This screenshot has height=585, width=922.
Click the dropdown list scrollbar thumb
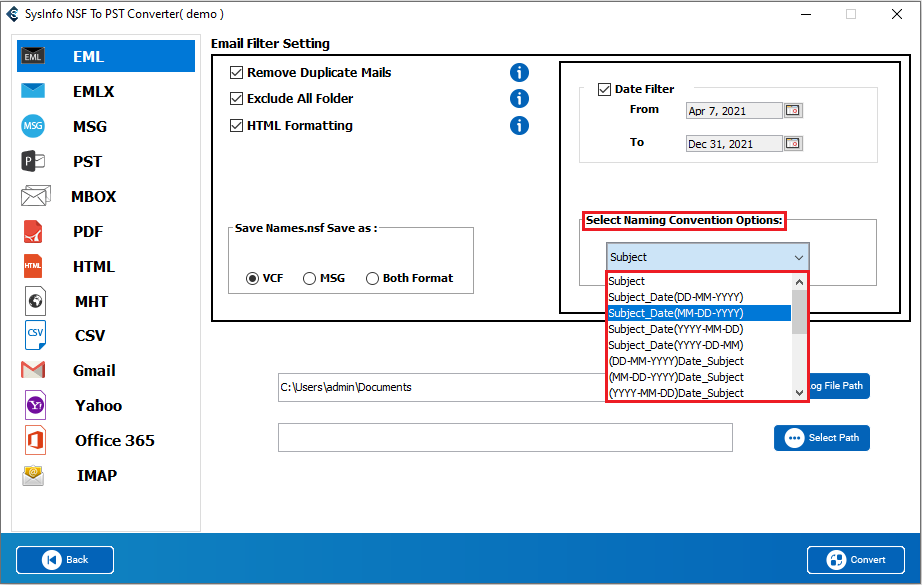tap(799, 312)
